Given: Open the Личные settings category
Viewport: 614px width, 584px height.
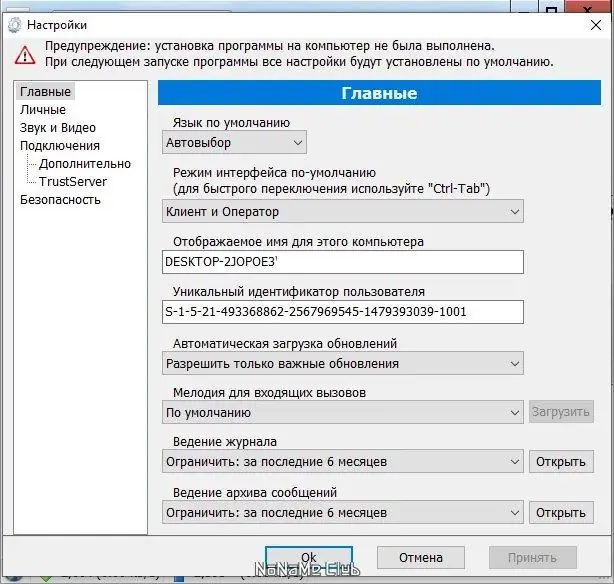Looking at the screenshot, I should tap(43, 110).
